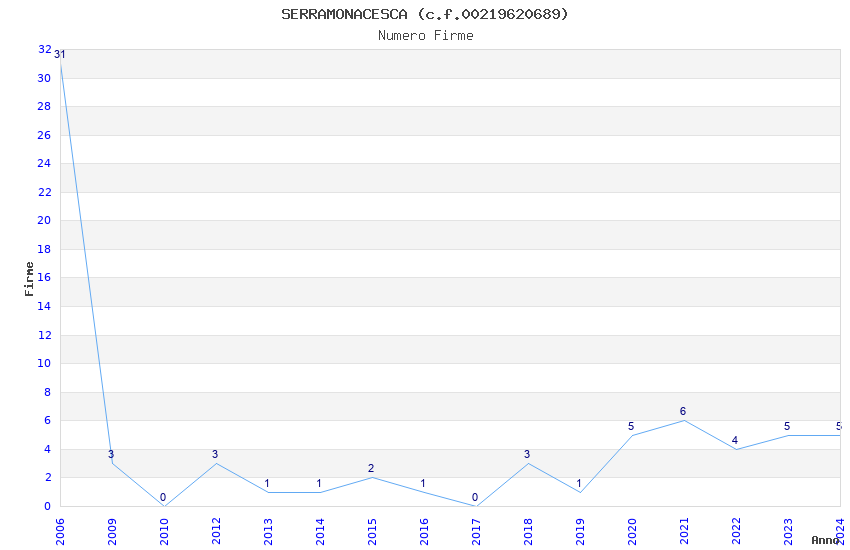Click the data point label 3 for 2012
Viewport: 850px width, 550px height.
coord(215,454)
